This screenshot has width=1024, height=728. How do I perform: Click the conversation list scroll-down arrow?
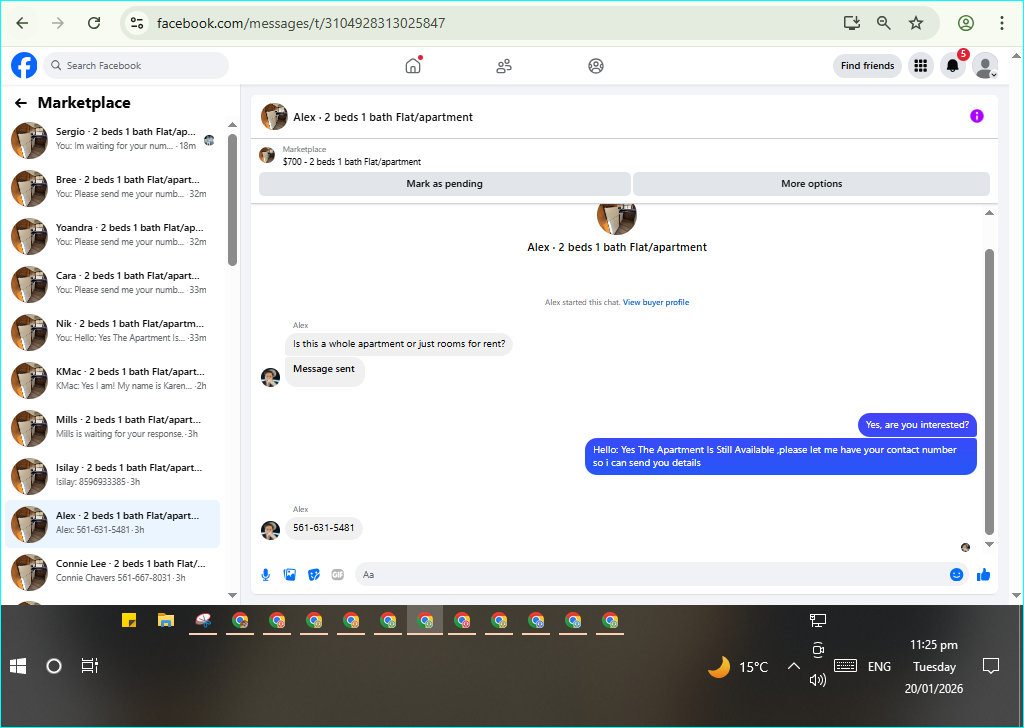[x=232, y=595]
